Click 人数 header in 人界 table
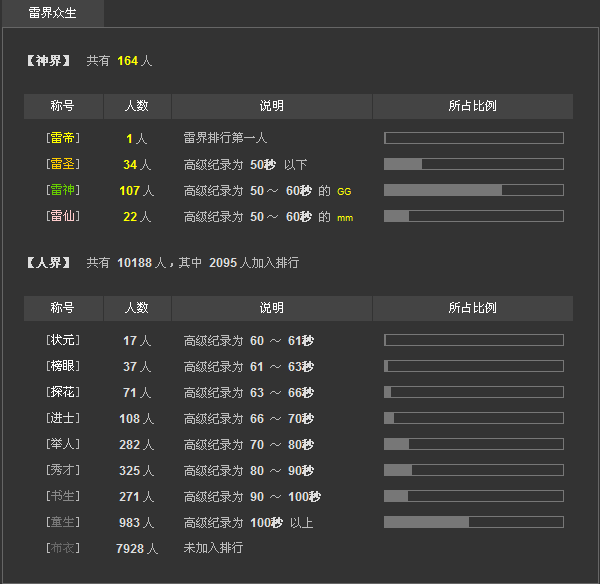 click(x=137, y=308)
